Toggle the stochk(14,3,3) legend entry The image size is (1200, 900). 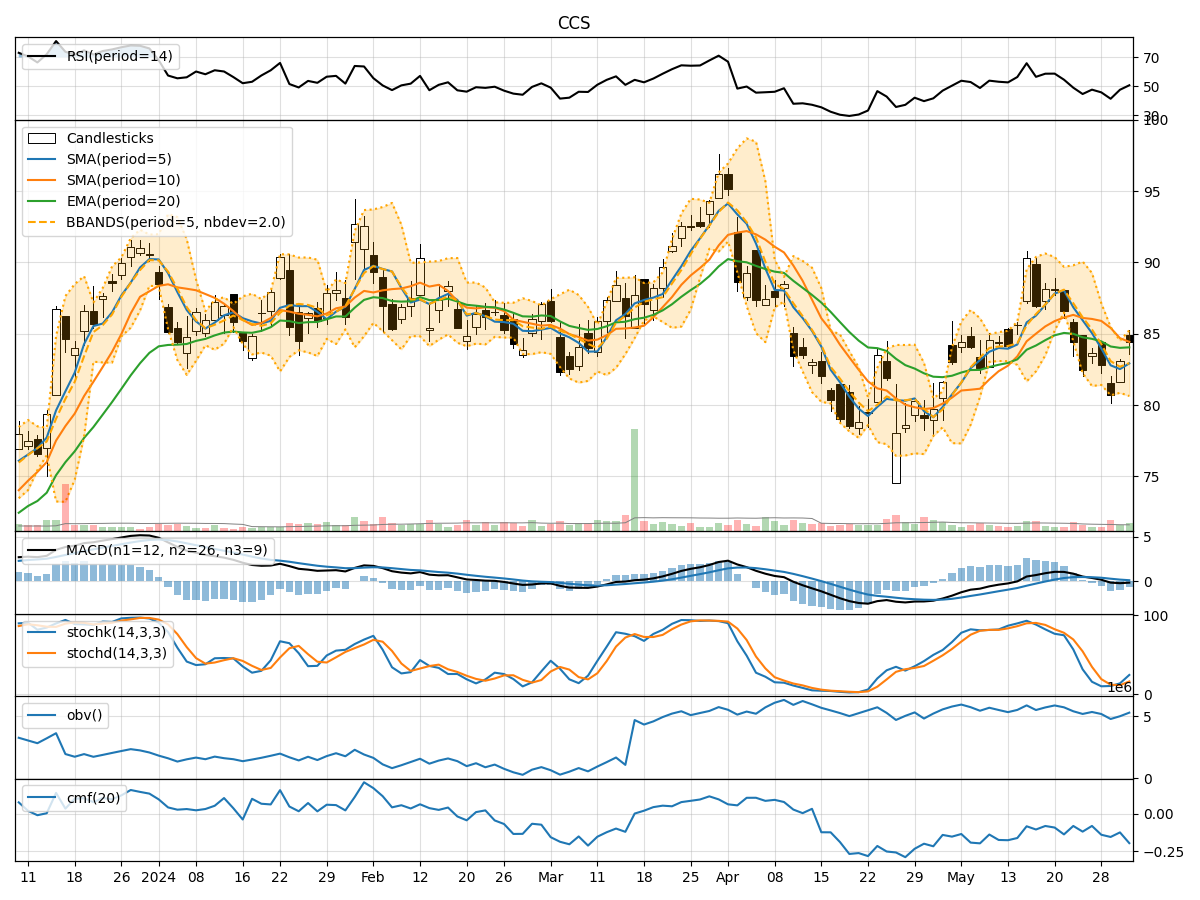(42, 634)
